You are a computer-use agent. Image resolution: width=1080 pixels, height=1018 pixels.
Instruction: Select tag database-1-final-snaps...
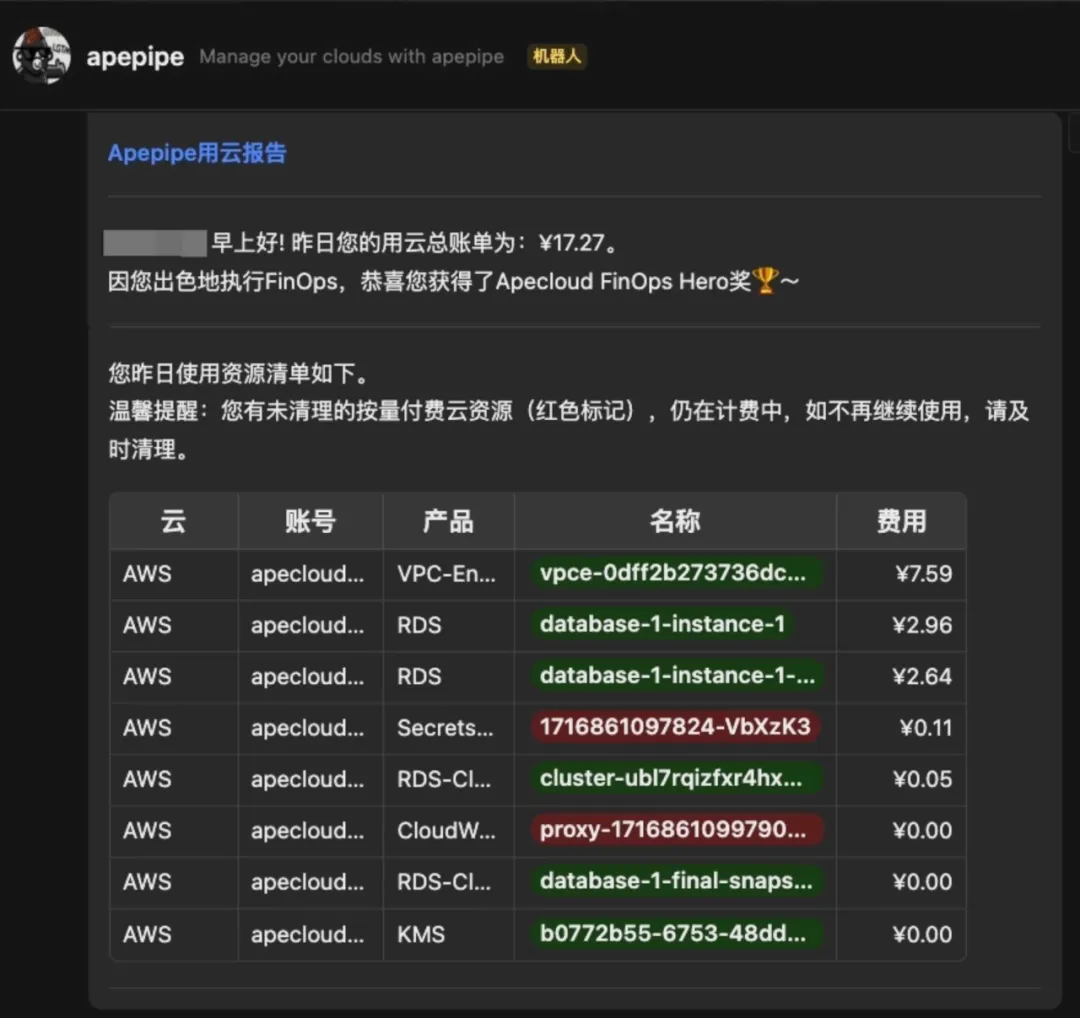coord(676,881)
